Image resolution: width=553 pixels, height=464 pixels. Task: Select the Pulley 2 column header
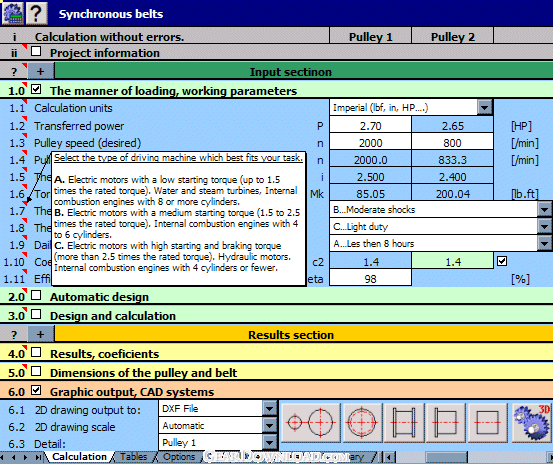452,36
